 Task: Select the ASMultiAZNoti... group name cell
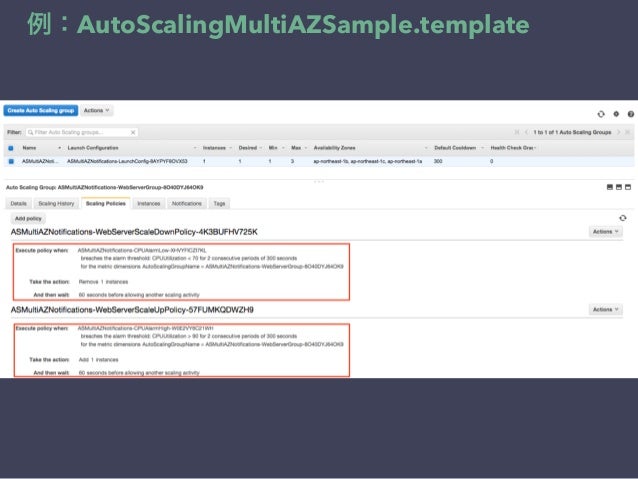click(x=40, y=162)
